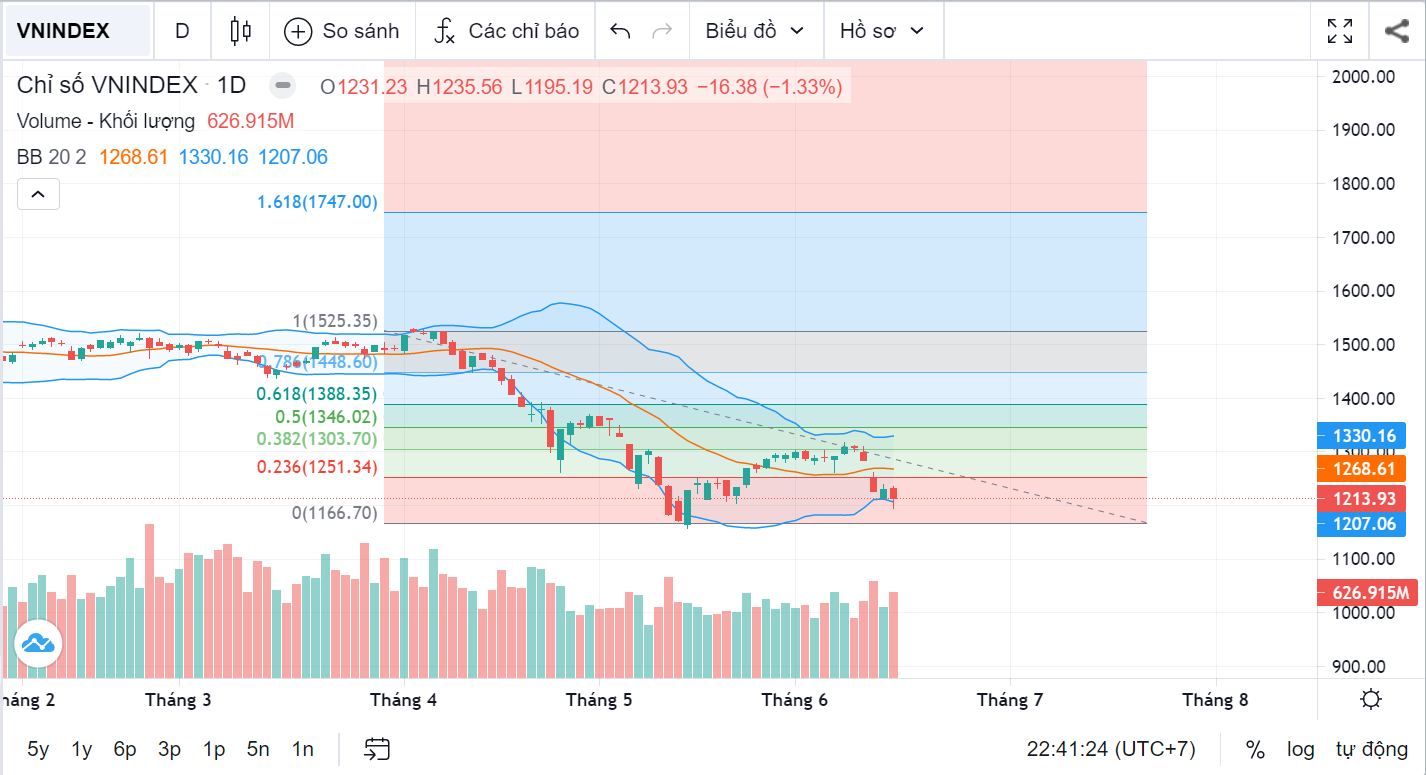Click the So sánh compare button
Viewport: 1426px width, 775px height.
click(342, 31)
